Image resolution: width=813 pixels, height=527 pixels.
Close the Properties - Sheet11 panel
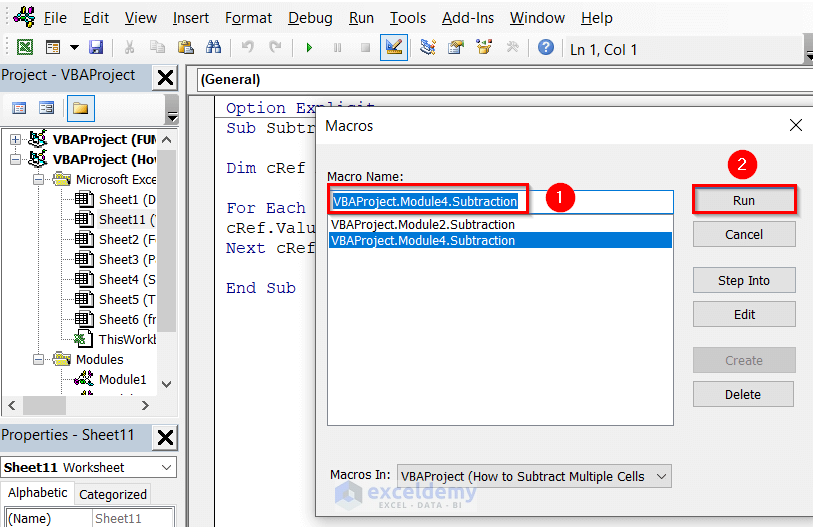pos(165,437)
